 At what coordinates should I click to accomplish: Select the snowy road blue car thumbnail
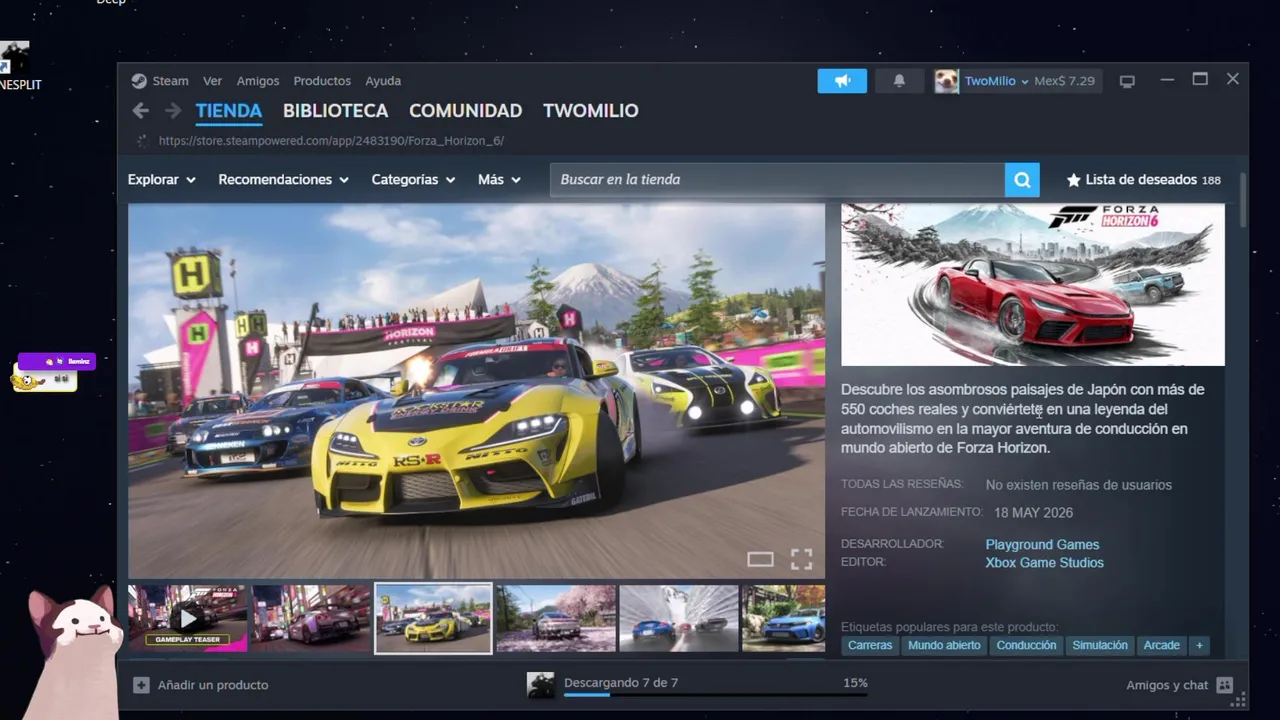tap(678, 619)
